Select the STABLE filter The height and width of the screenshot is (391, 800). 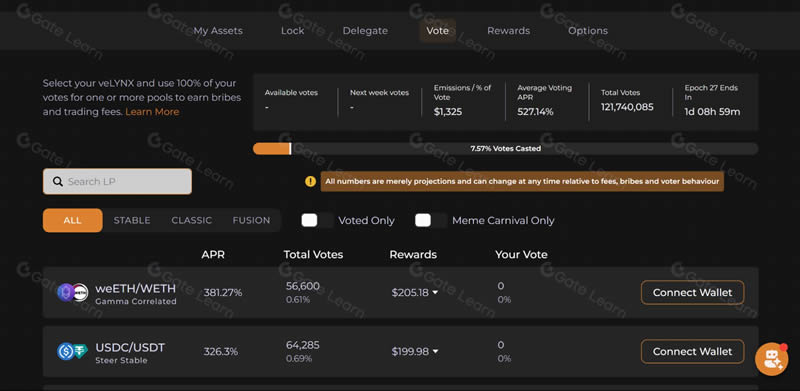(x=132, y=221)
